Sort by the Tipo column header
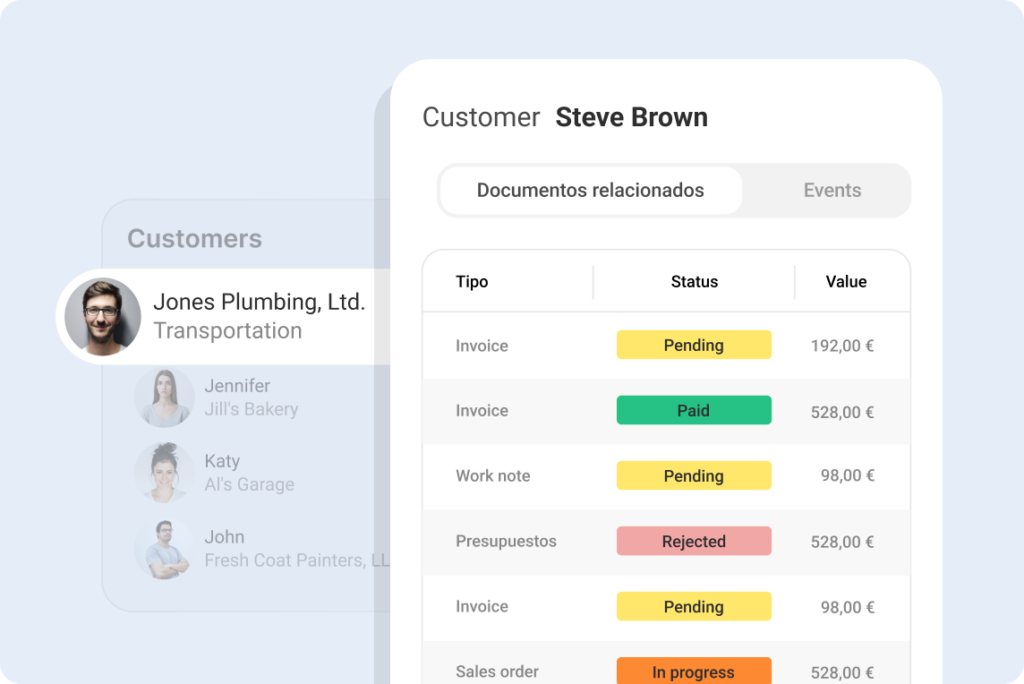 pyautogui.click(x=472, y=282)
